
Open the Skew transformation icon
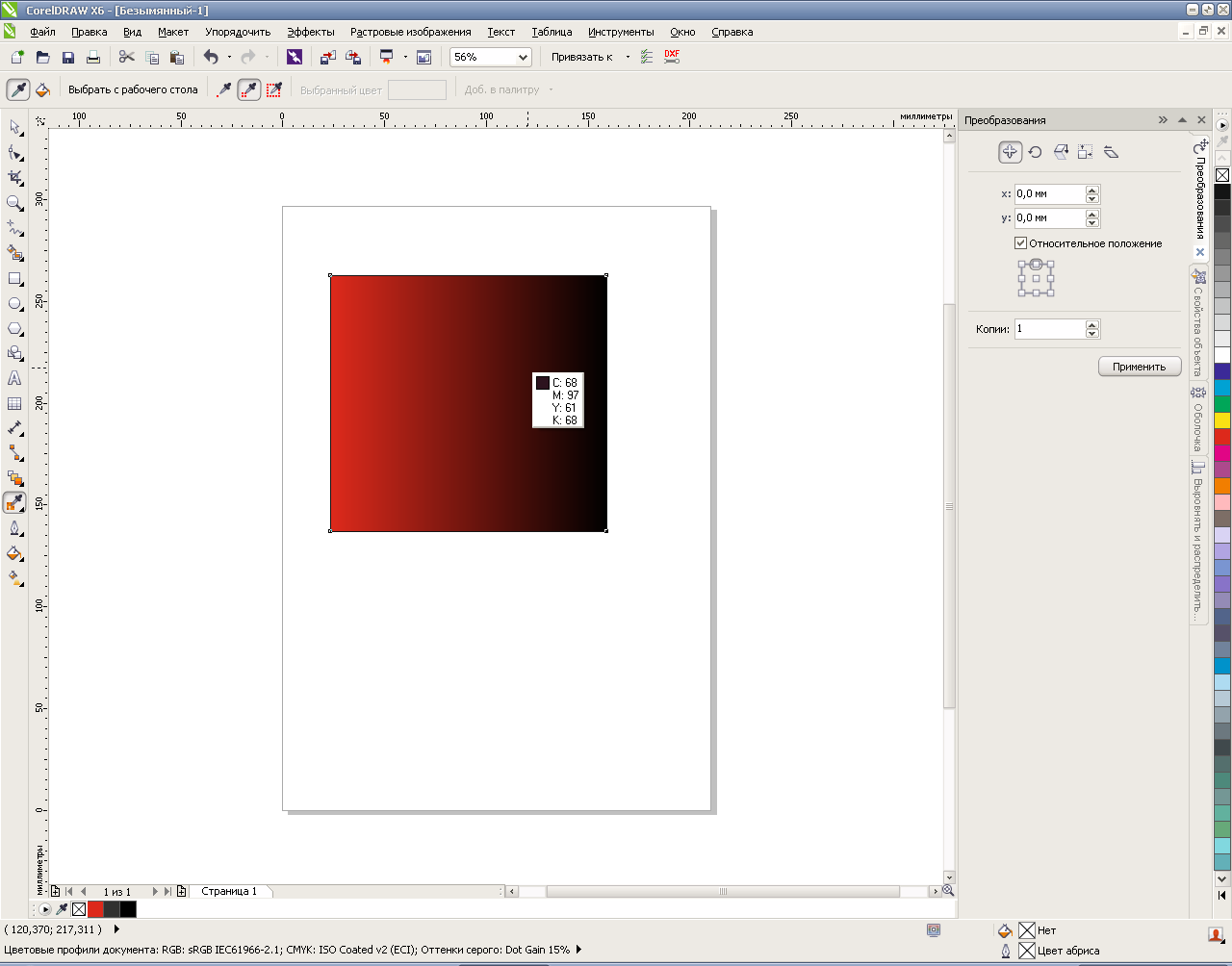click(1111, 152)
